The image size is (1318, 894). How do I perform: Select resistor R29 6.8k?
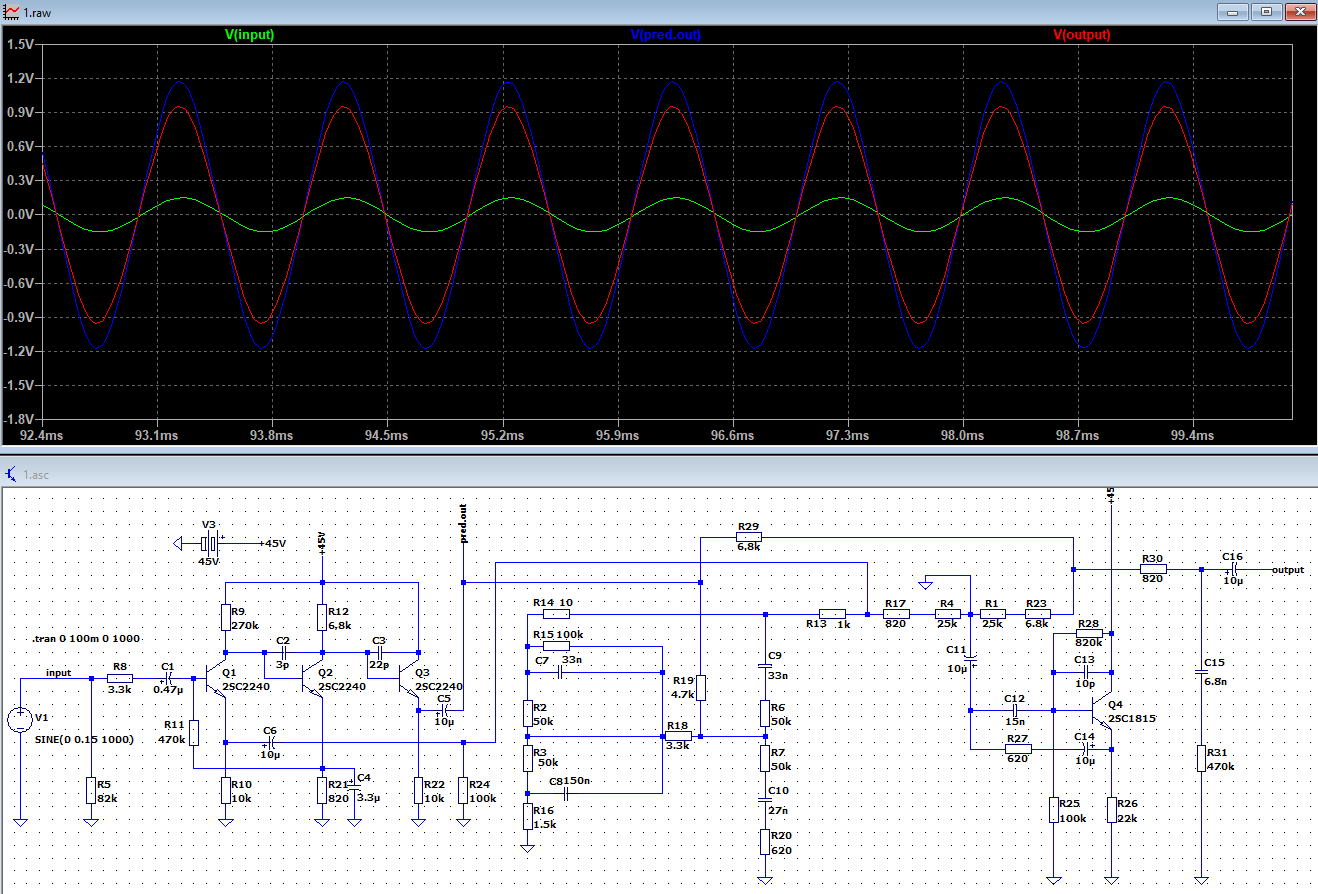(749, 537)
